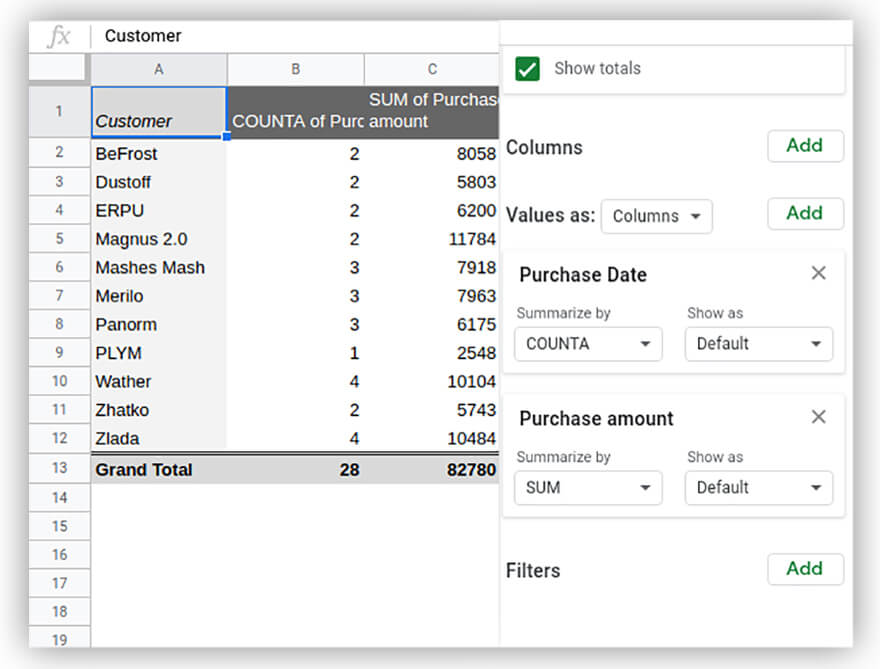This screenshot has height=669, width=880.
Task: Select row 13 header
Action: tap(59, 469)
